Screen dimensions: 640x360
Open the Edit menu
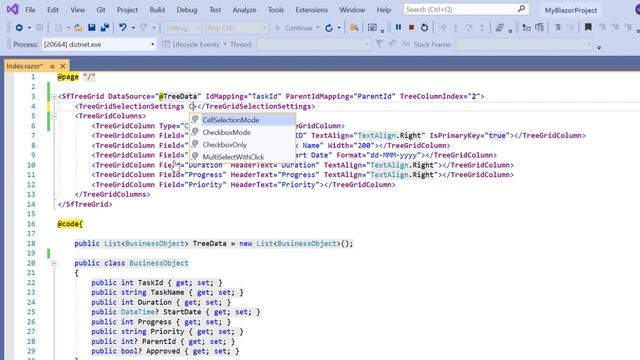coord(53,10)
